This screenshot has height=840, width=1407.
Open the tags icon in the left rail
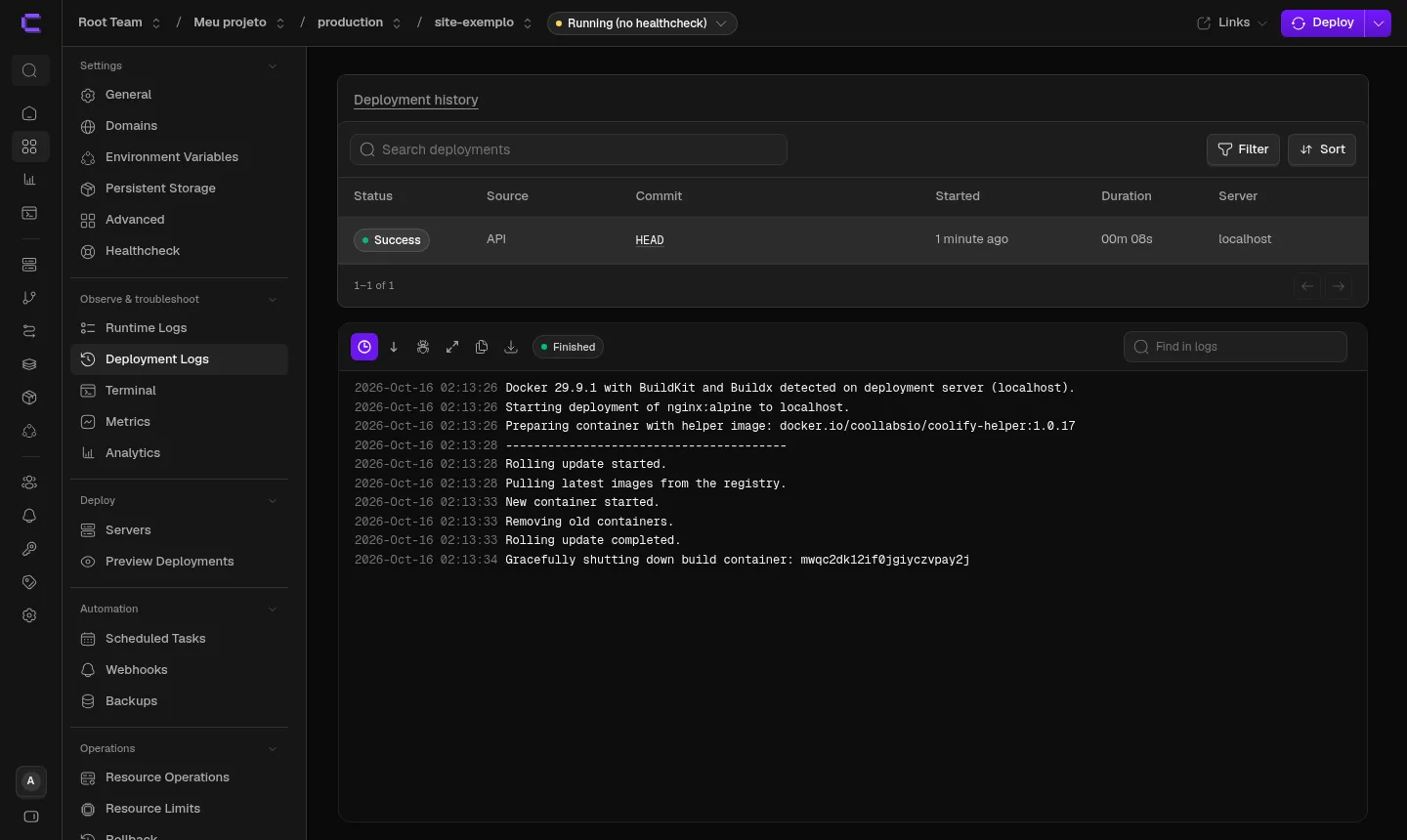point(29,582)
